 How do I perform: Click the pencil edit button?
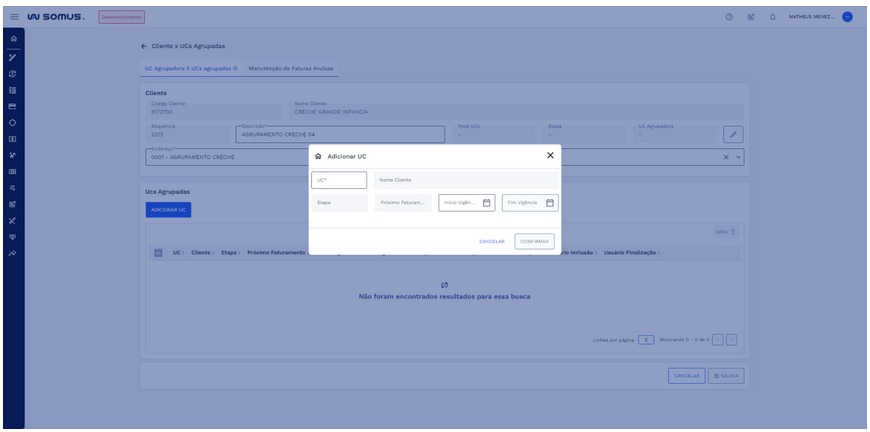733,134
